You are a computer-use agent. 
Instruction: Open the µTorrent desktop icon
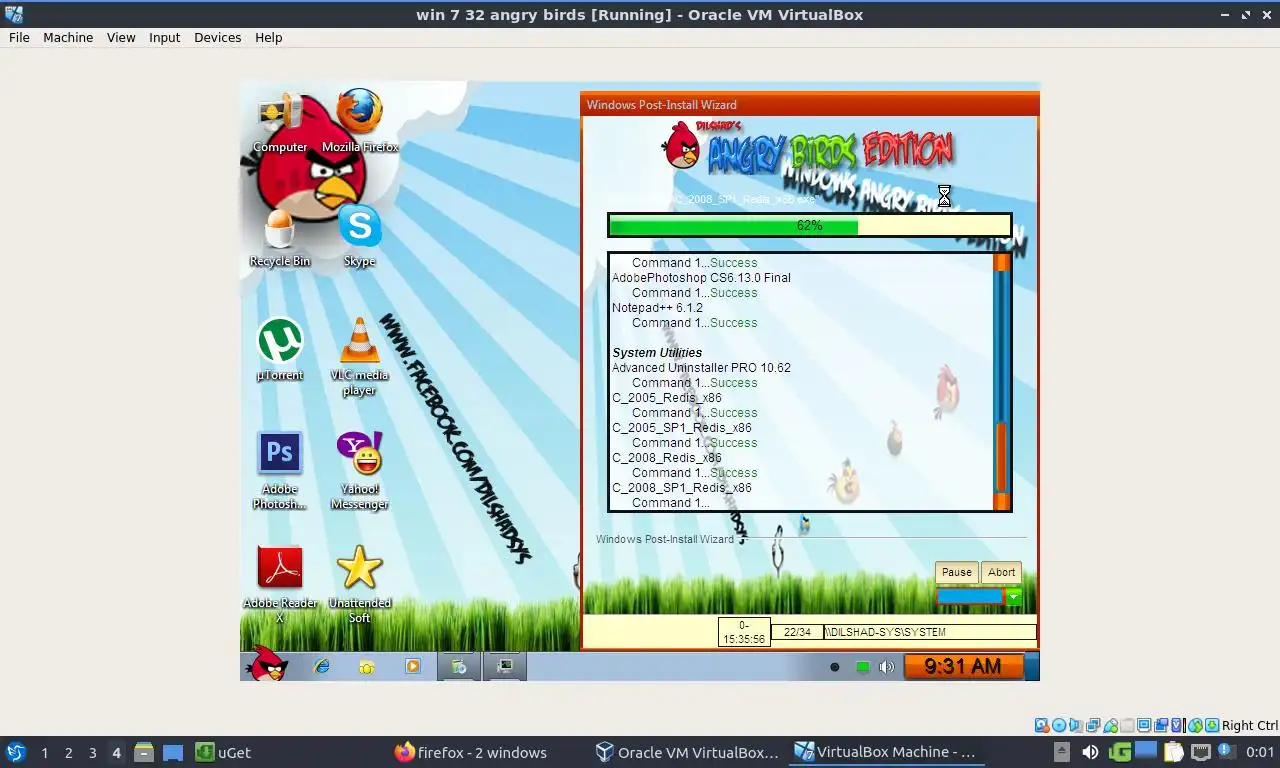[x=280, y=350]
